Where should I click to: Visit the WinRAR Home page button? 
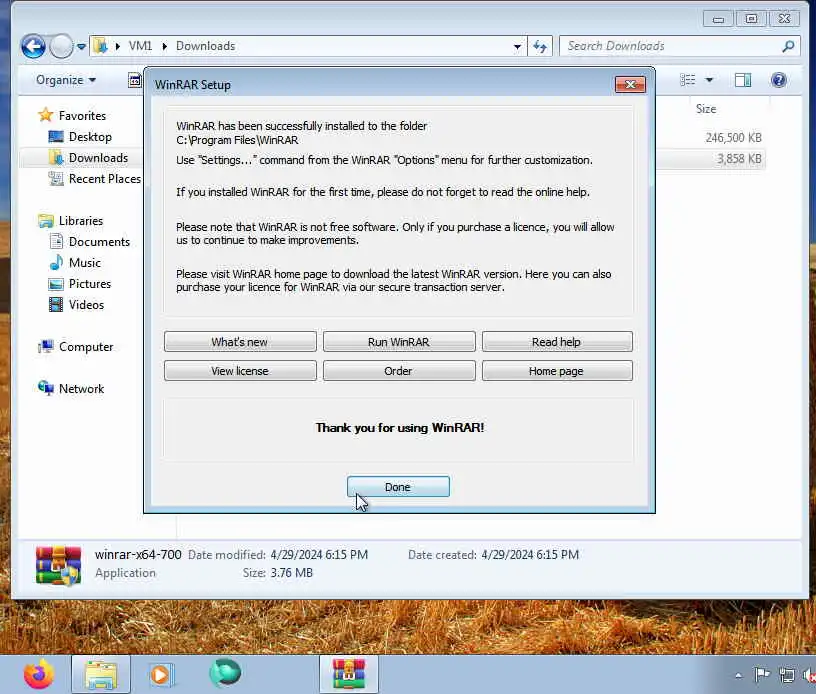pyautogui.click(x=557, y=371)
